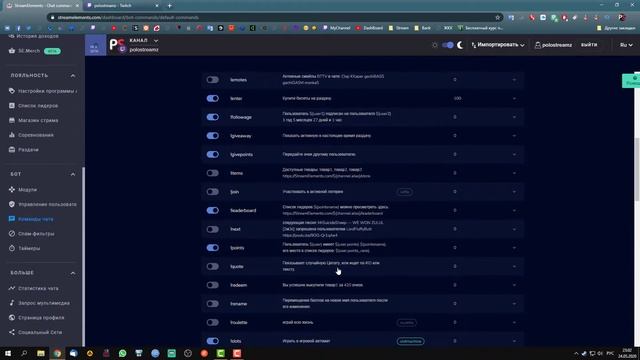Screen dimensions: 640x360
Task: Click the Спам фильтры circle icon
Action: (12, 233)
